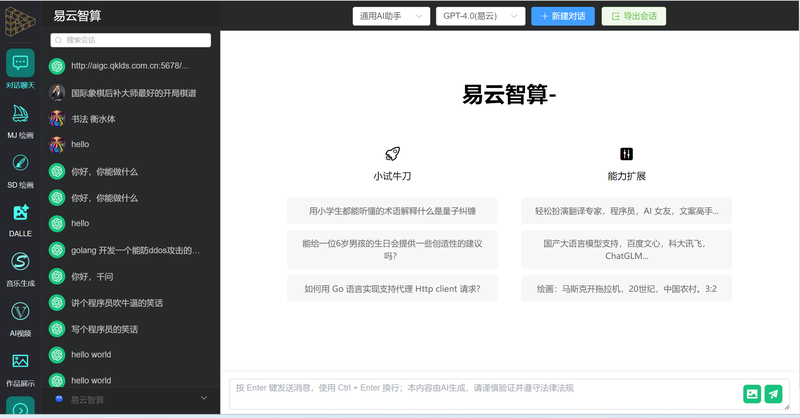The image size is (800, 418).
Task: Open the AI视频 video tool icon
Action: [20, 312]
